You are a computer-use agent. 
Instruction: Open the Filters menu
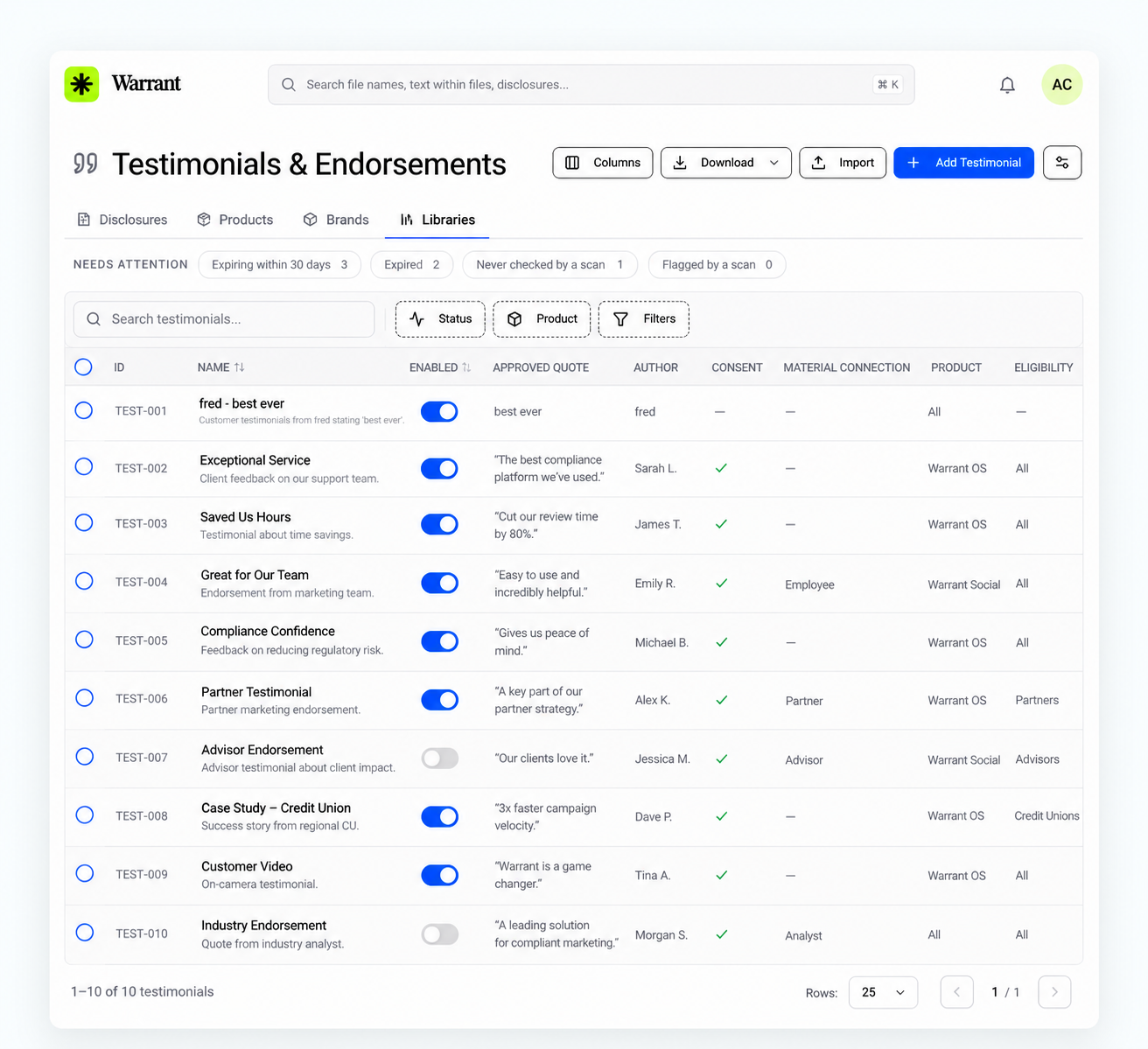click(644, 319)
